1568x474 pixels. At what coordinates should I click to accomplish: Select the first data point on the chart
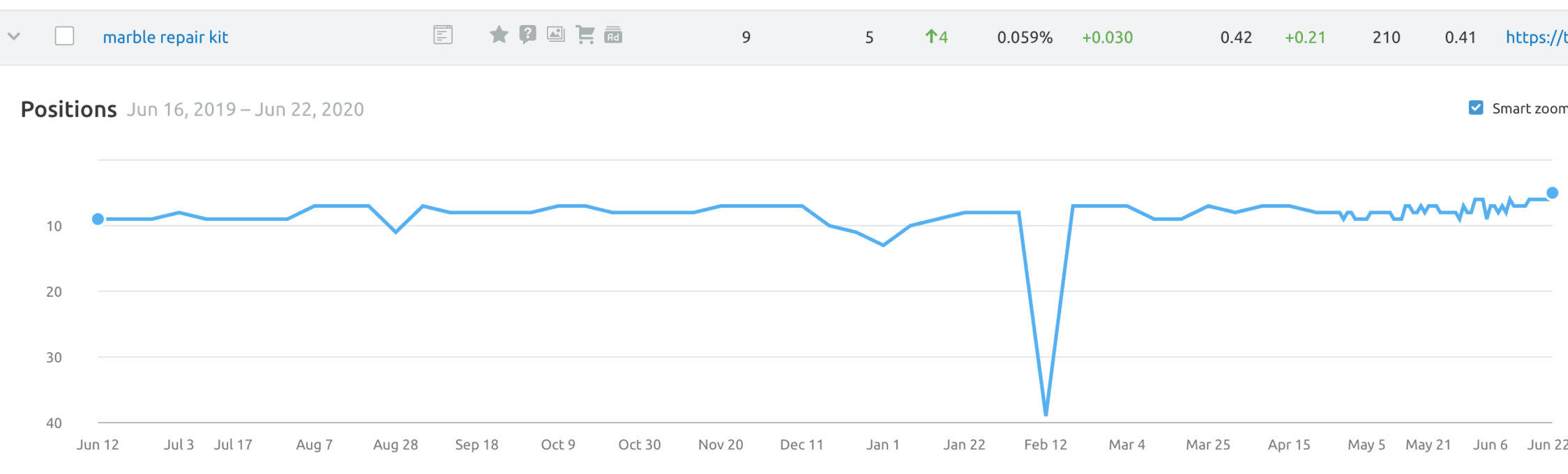point(98,220)
